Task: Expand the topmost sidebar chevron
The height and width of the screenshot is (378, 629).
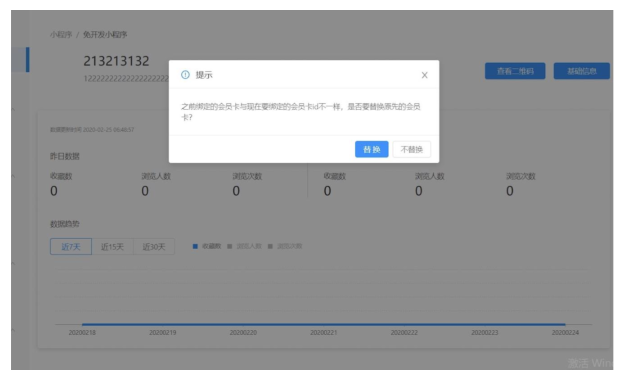Action: click(13, 109)
